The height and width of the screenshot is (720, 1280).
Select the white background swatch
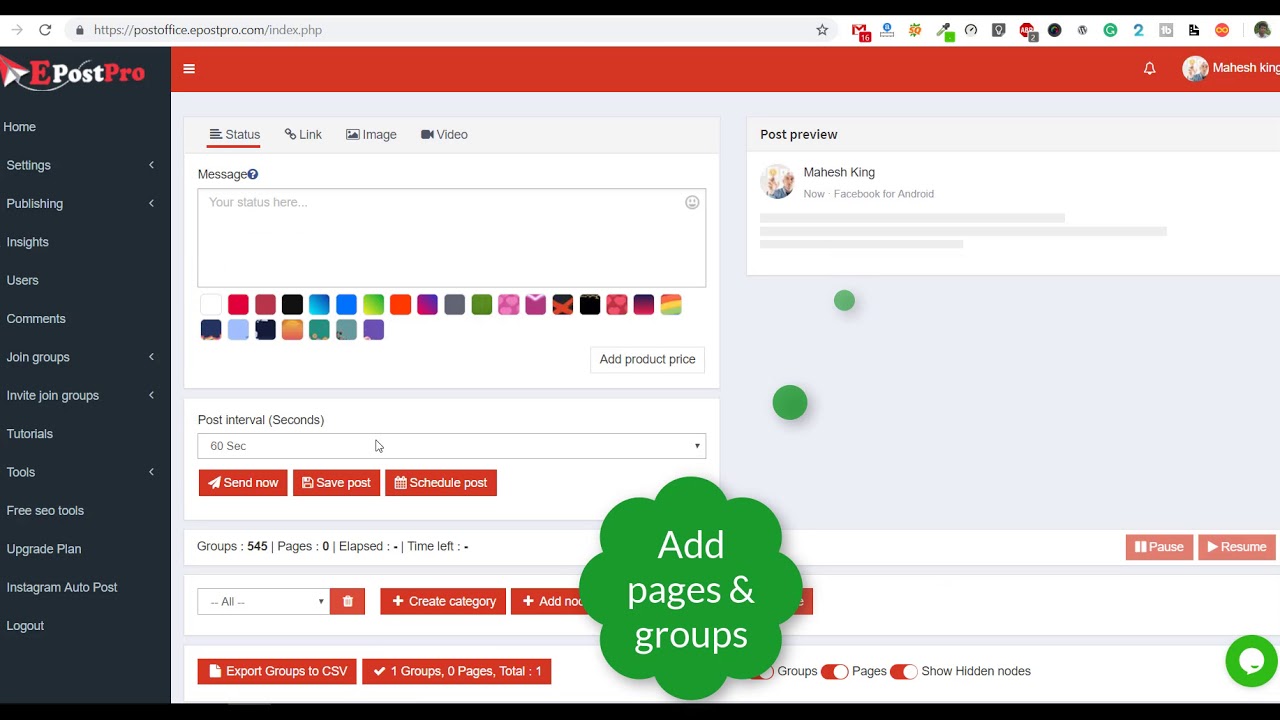211,305
